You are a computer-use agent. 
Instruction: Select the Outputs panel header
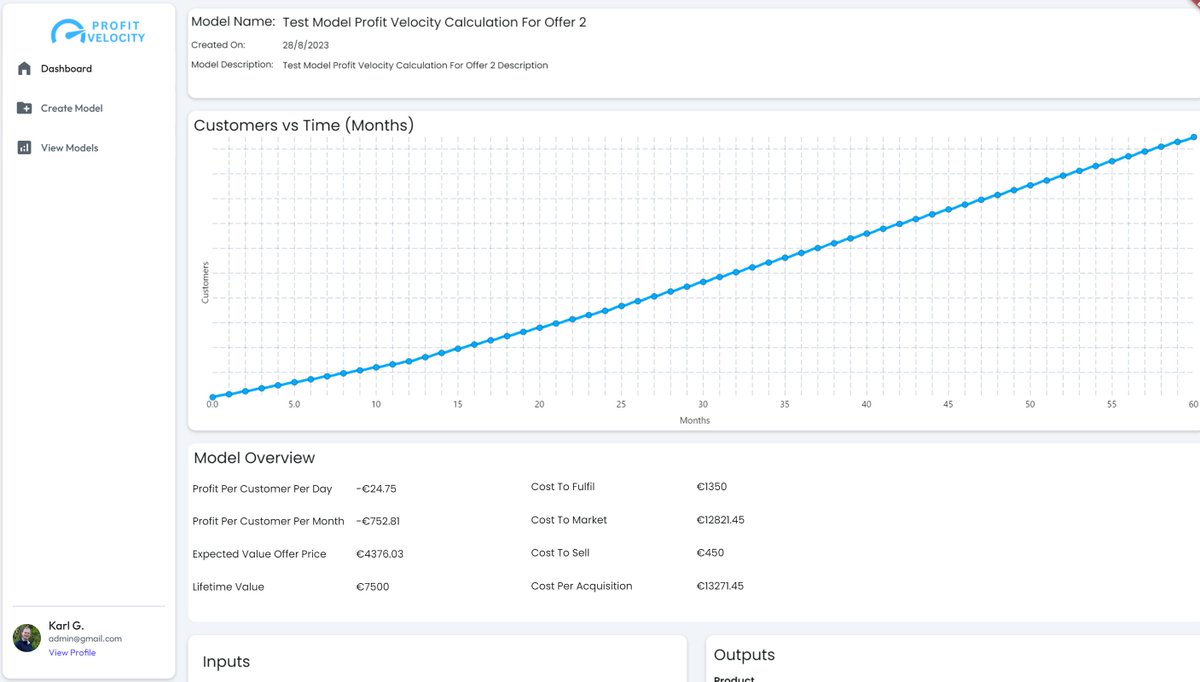pos(744,654)
